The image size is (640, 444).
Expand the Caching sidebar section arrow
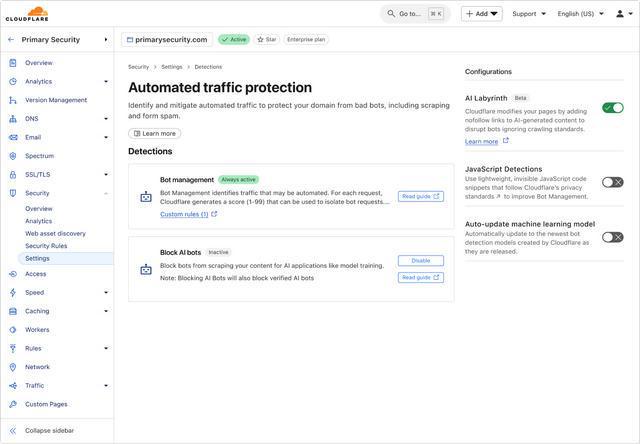106,311
